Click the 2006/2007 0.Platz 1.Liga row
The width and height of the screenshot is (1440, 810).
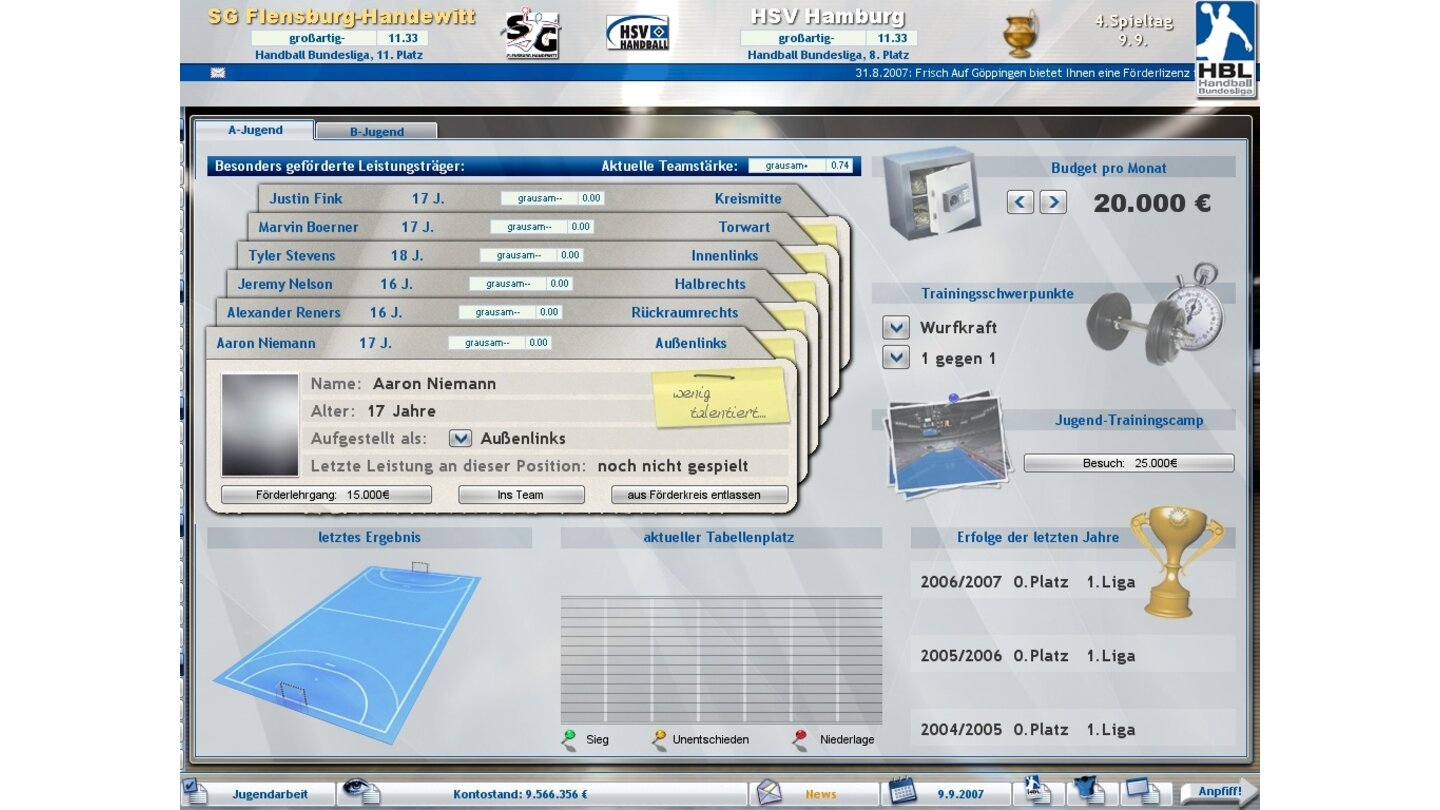[x=1028, y=582]
